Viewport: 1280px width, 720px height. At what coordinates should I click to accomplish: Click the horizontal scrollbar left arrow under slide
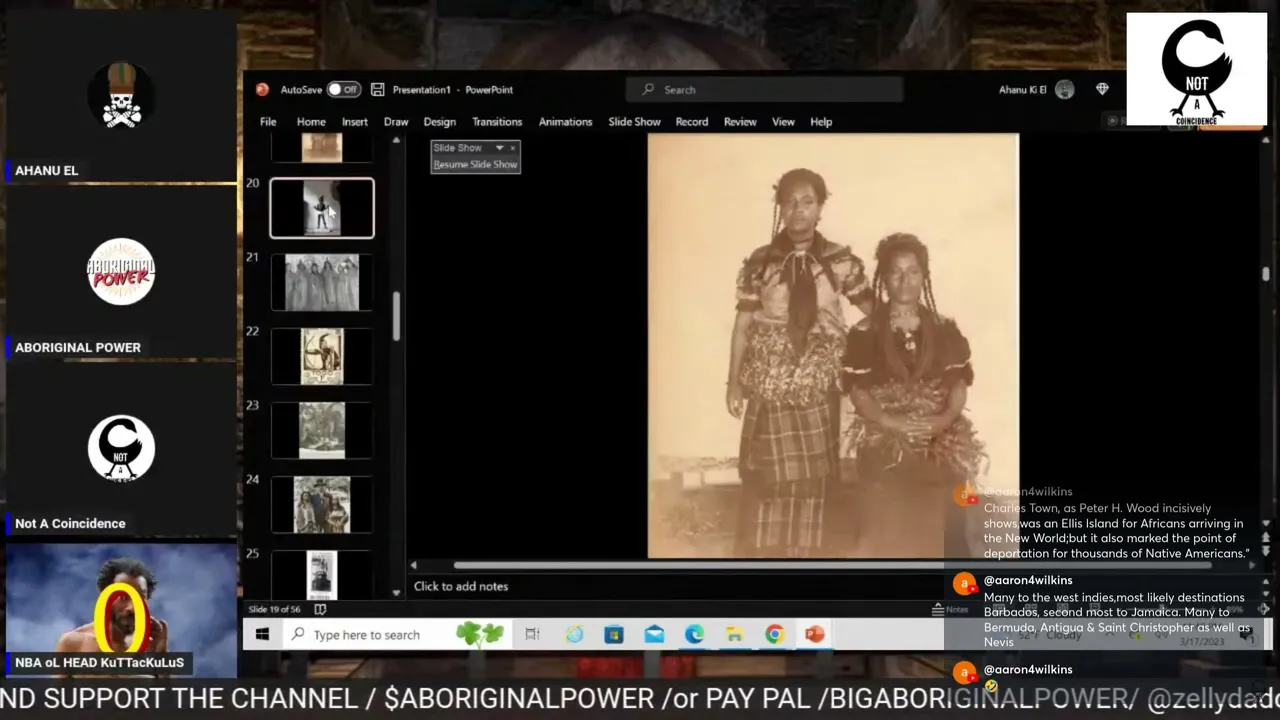point(414,565)
